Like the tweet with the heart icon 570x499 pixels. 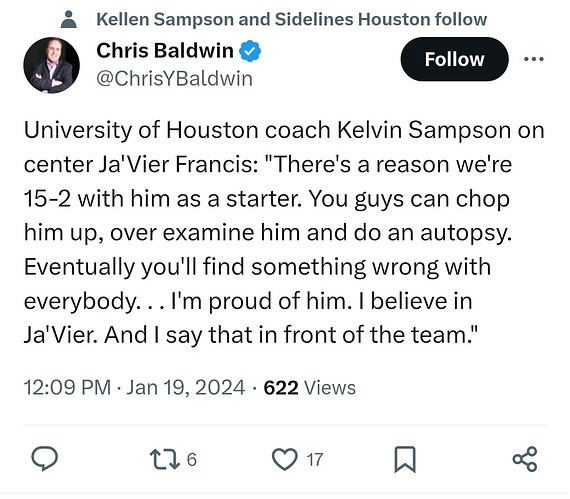[285, 459]
